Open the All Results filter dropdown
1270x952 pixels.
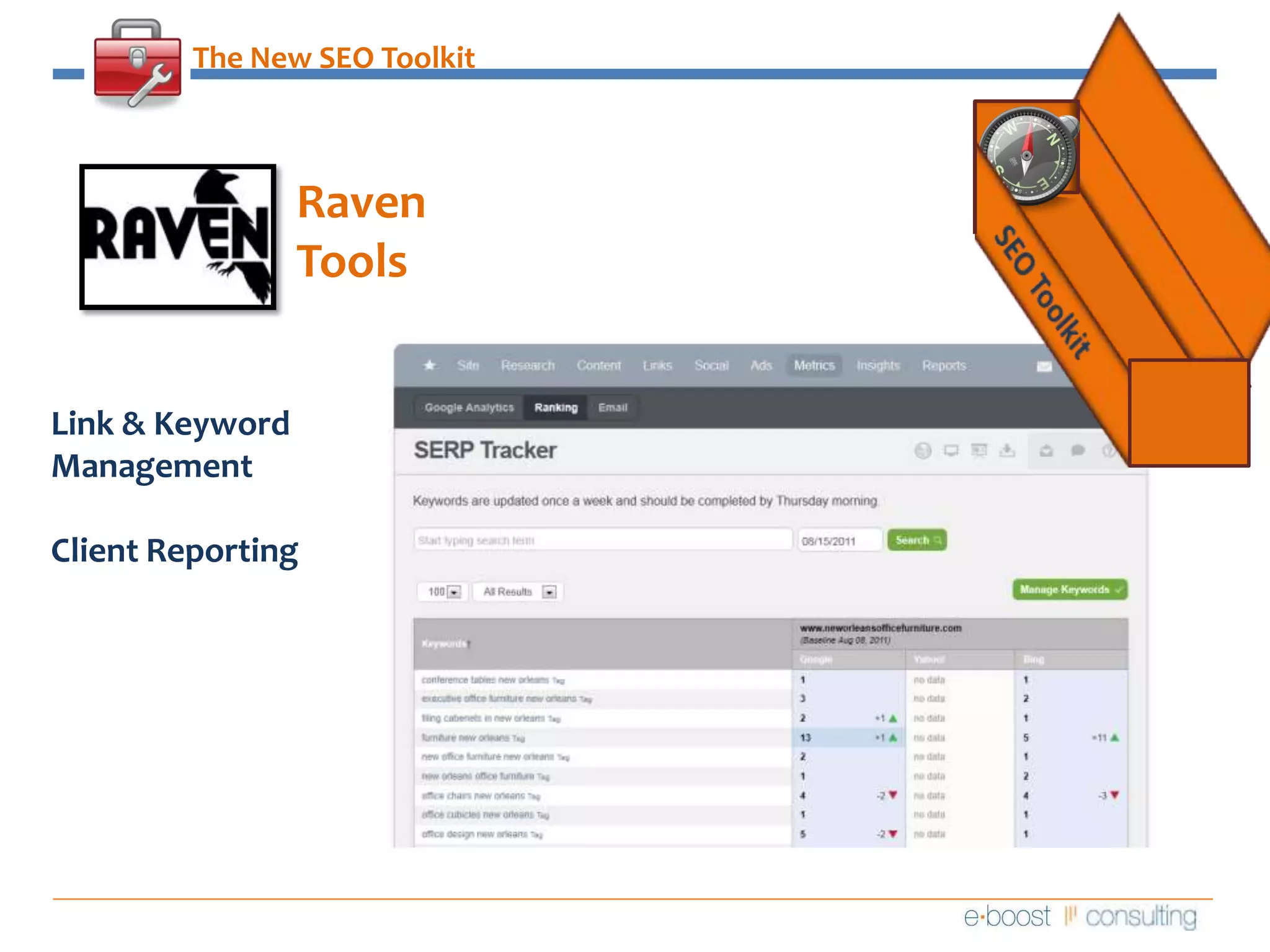point(518,592)
